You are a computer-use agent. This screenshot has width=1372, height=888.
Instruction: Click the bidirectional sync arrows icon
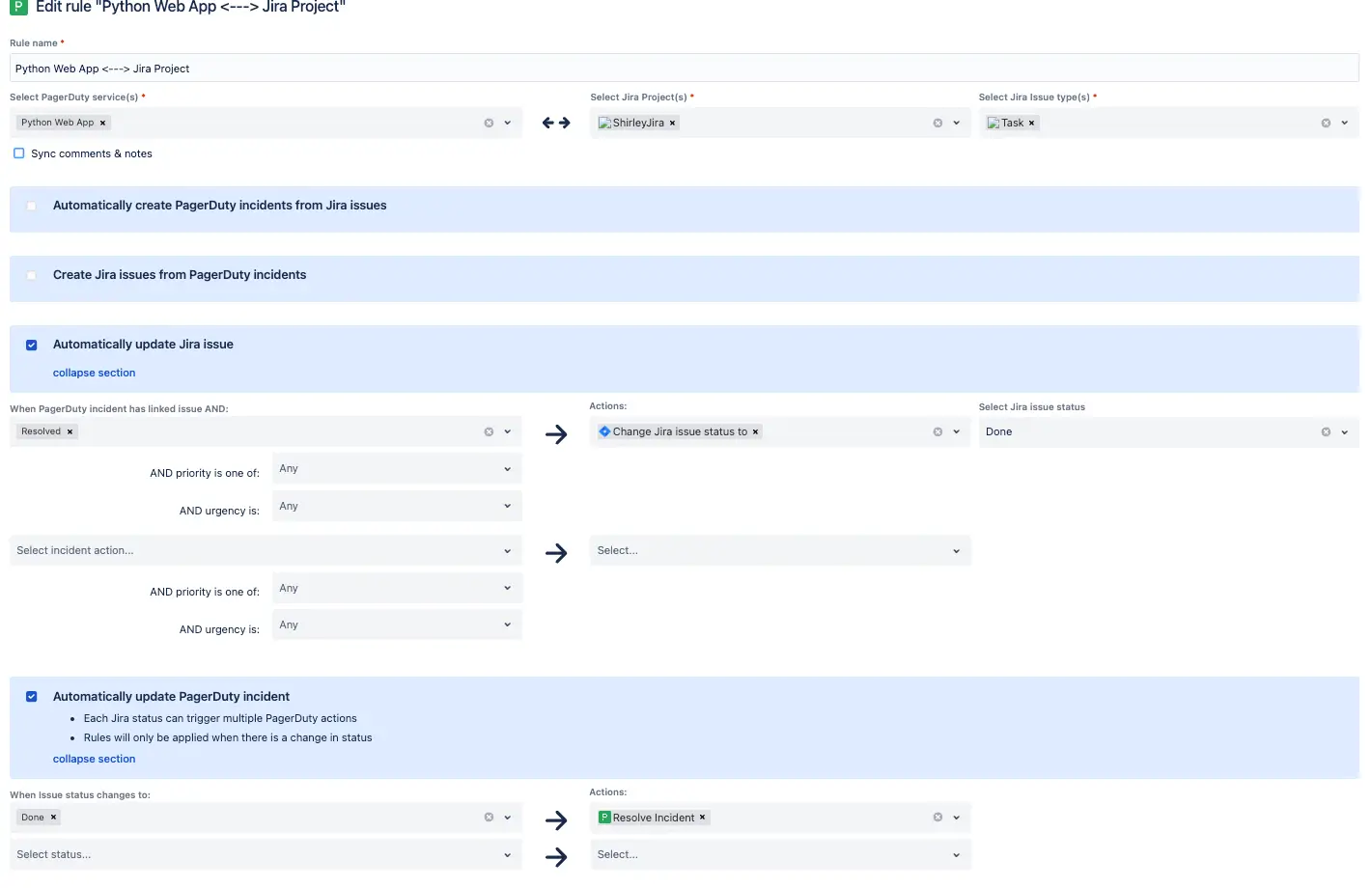point(556,123)
